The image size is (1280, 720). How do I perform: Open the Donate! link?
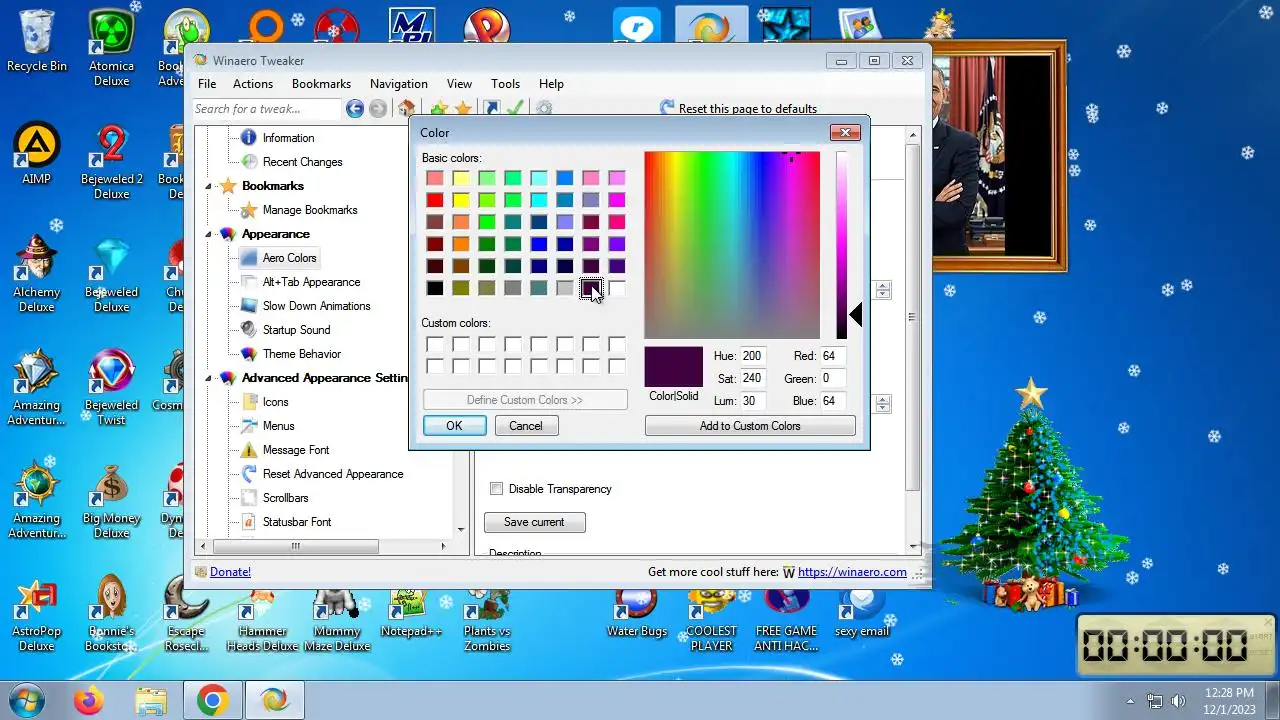[230, 572]
